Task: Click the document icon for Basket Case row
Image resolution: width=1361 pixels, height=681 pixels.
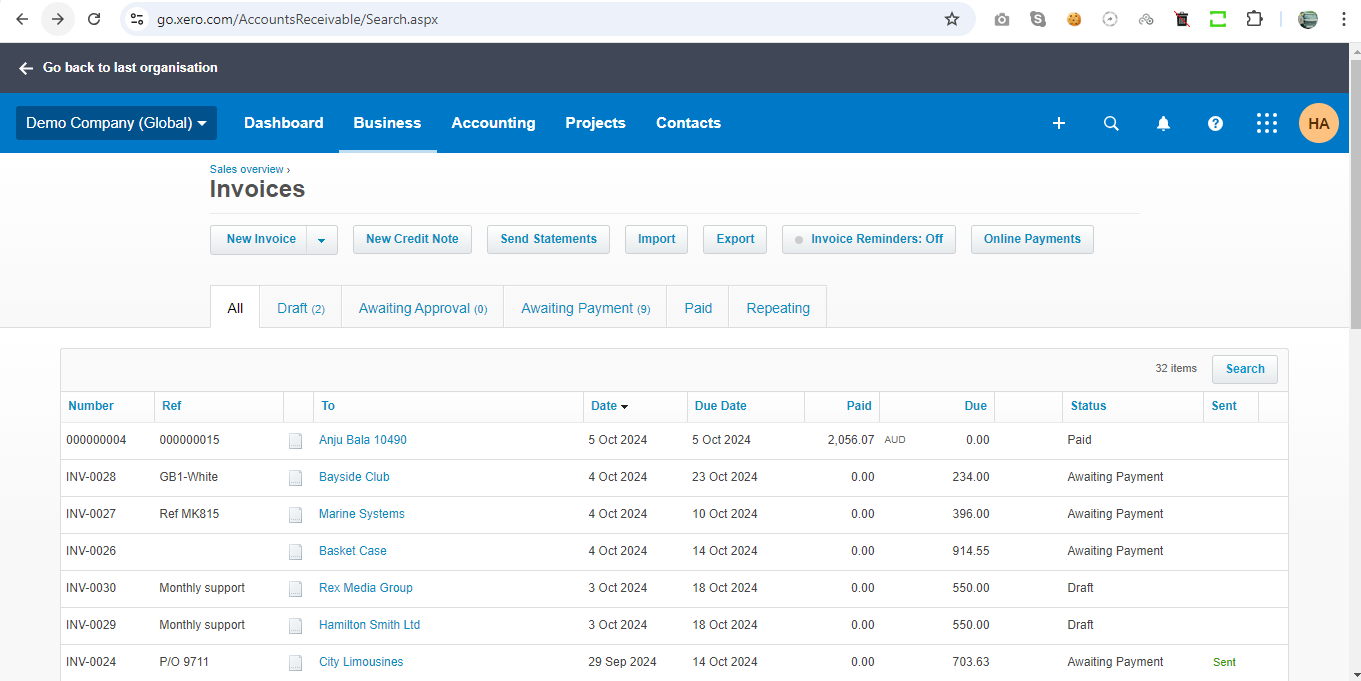Action: pos(295,552)
